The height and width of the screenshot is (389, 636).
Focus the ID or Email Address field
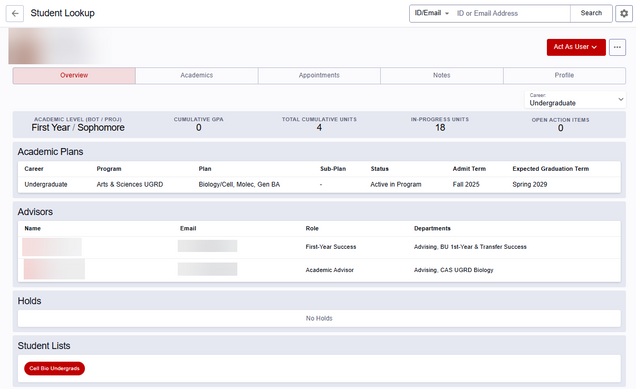(x=512, y=13)
